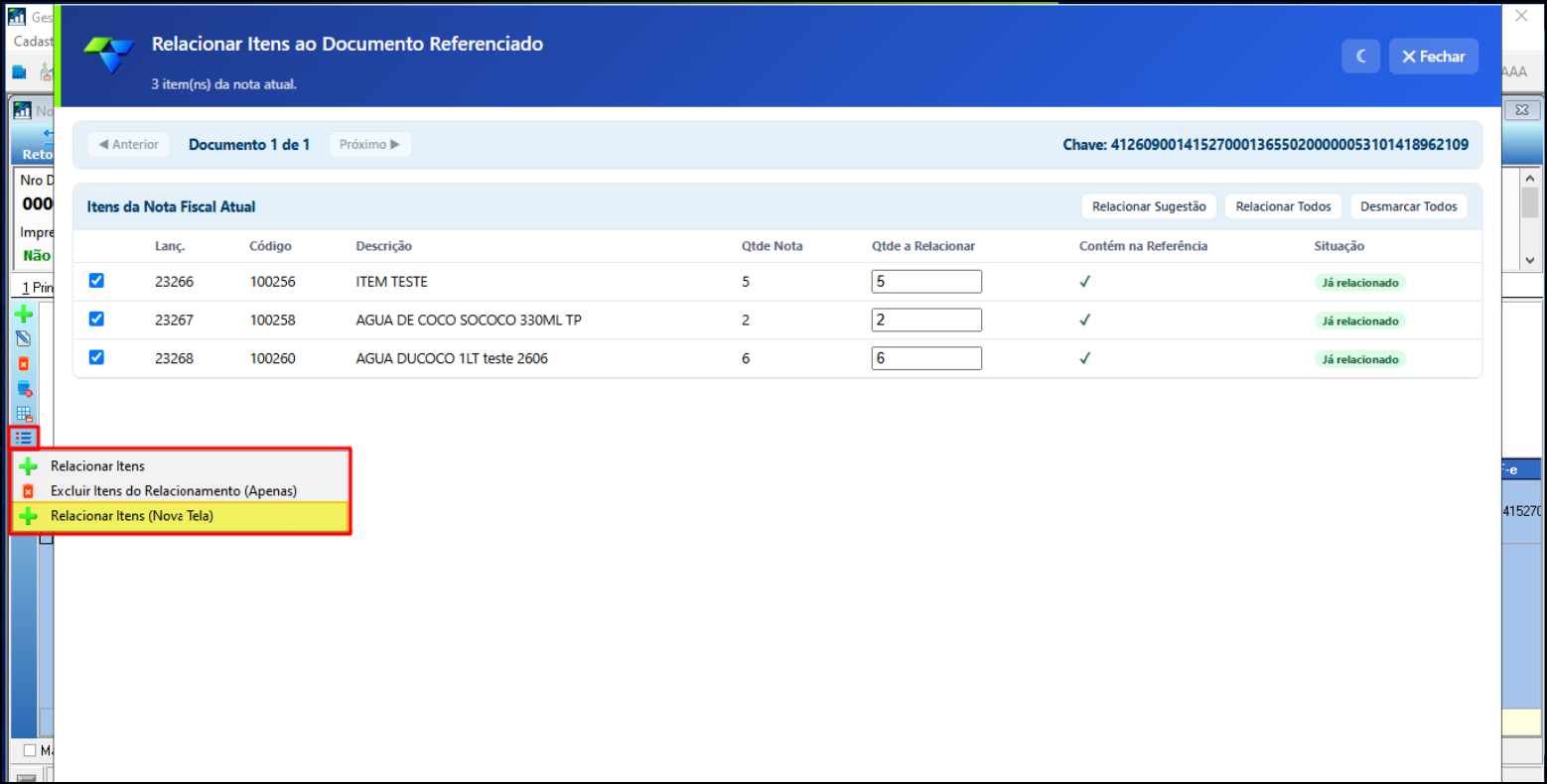Image resolution: width=1547 pixels, height=784 pixels.
Task: Close the inner background window with its X button
Action: [x=1522, y=110]
